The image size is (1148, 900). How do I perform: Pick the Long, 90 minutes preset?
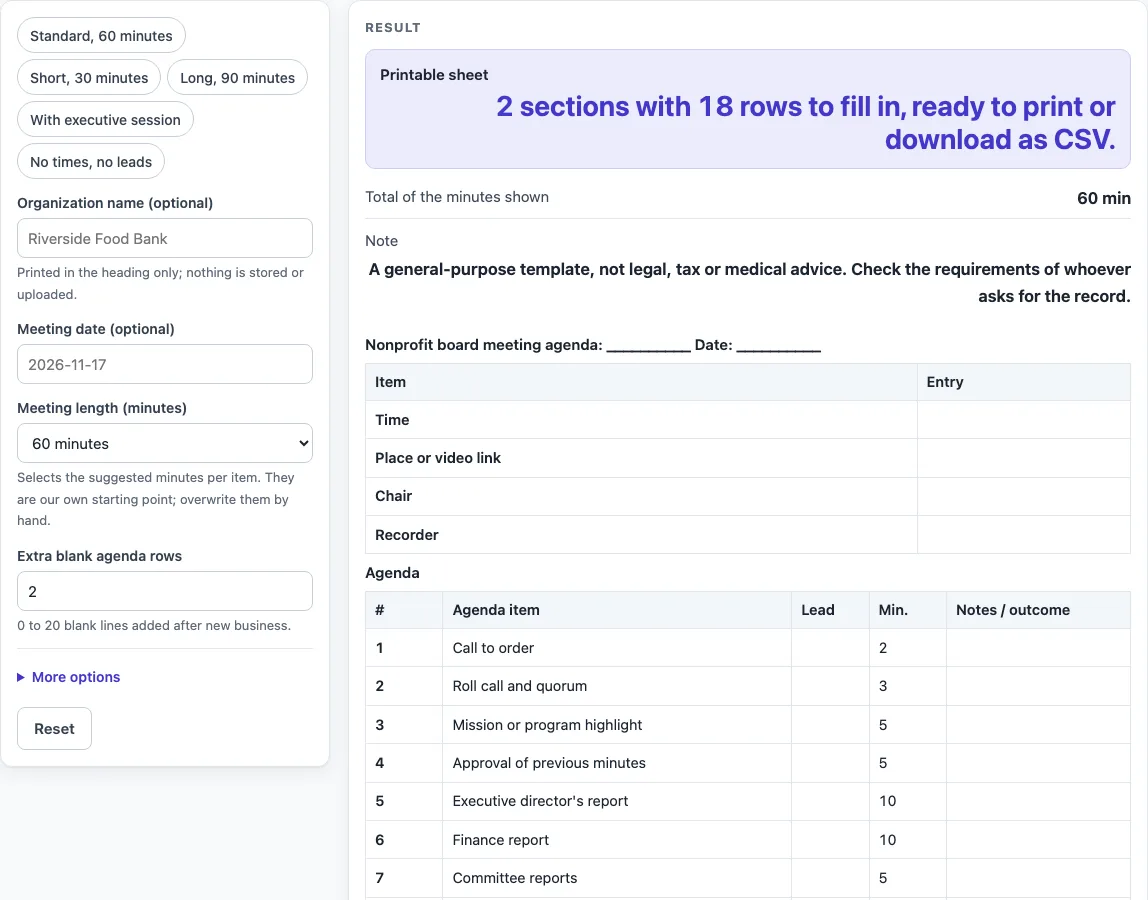pyautogui.click(x=237, y=78)
